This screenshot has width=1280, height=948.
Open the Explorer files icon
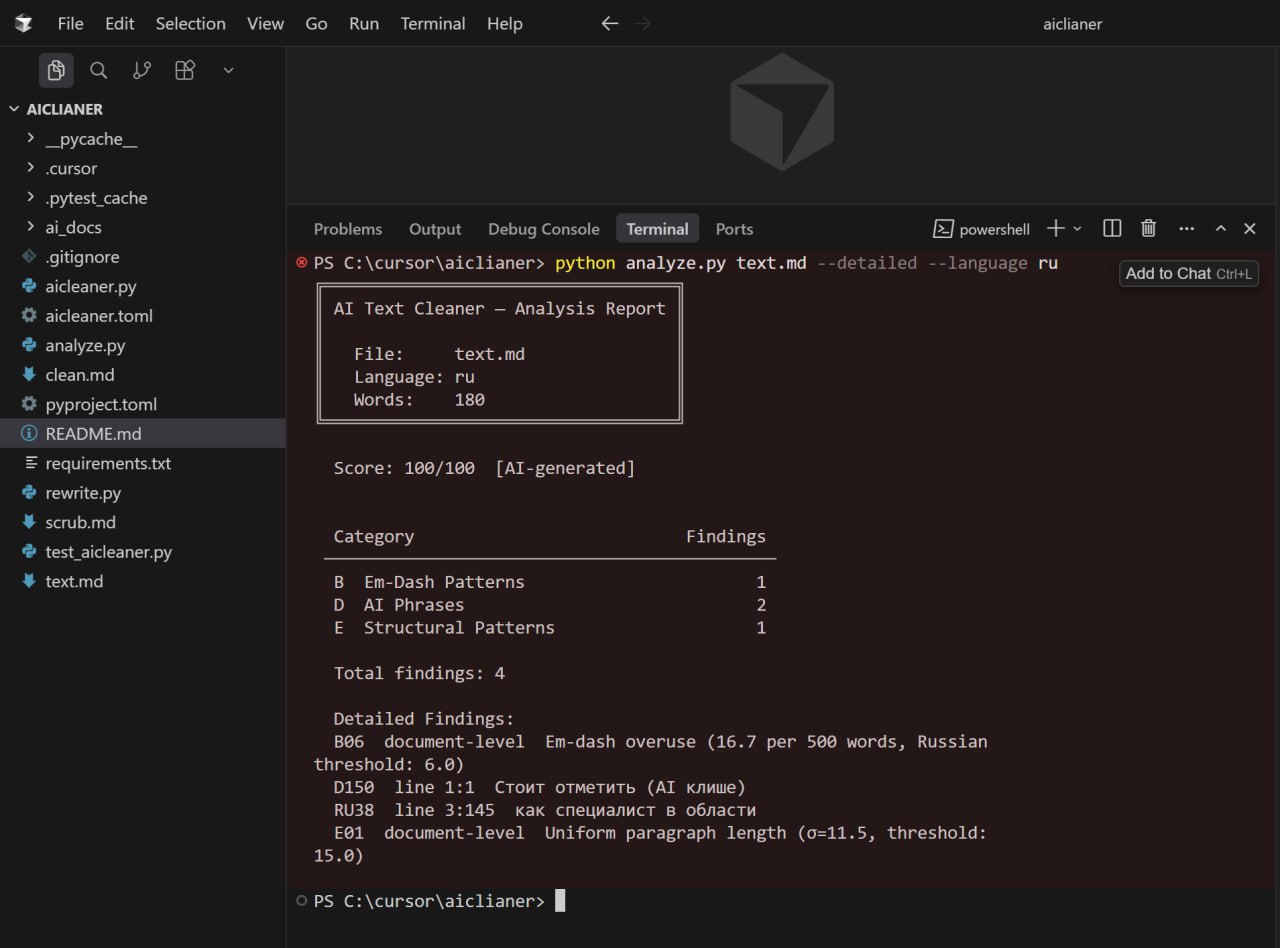[56, 70]
